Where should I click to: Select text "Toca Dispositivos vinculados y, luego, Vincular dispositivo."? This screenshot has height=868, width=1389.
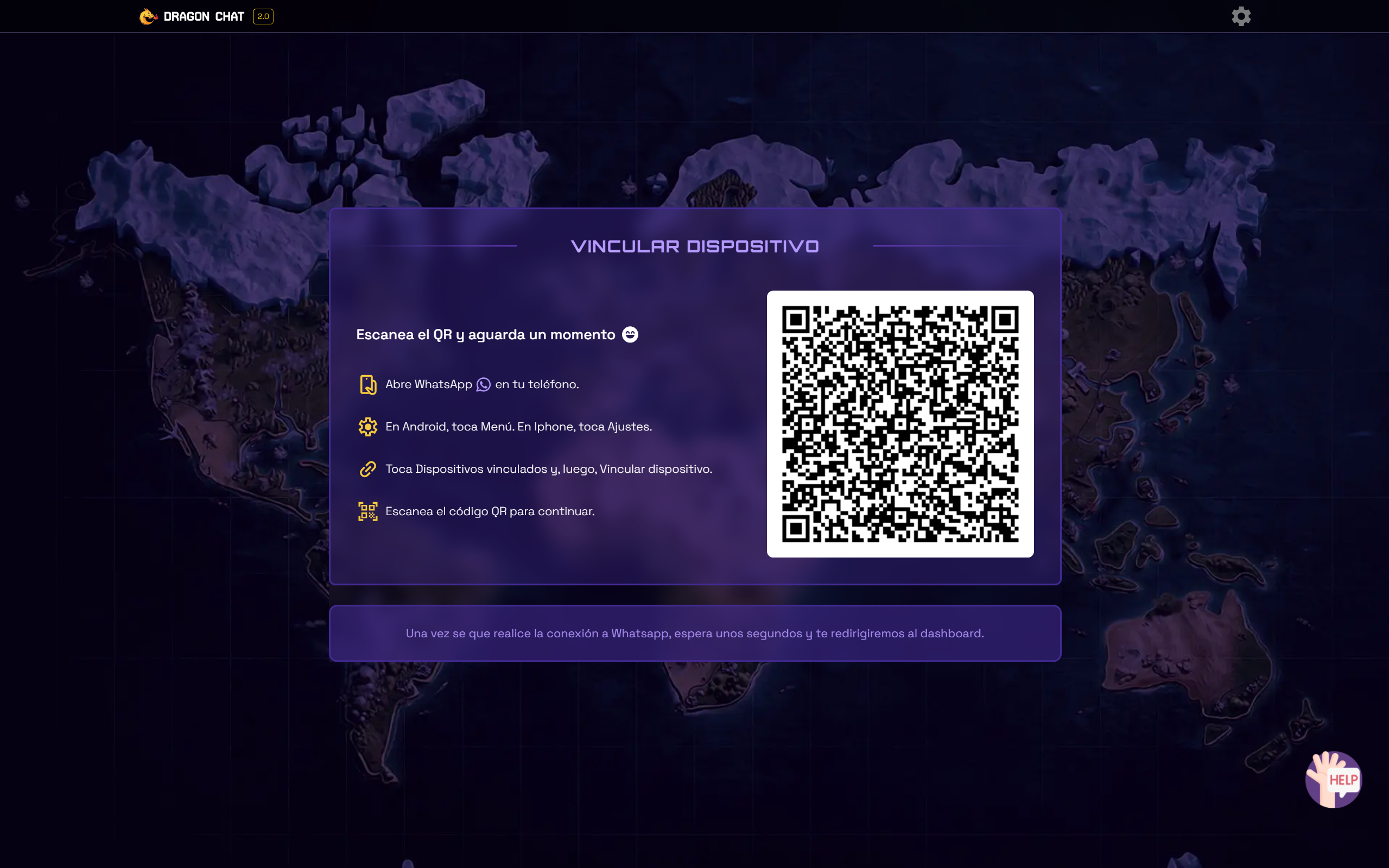(x=549, y=469)
